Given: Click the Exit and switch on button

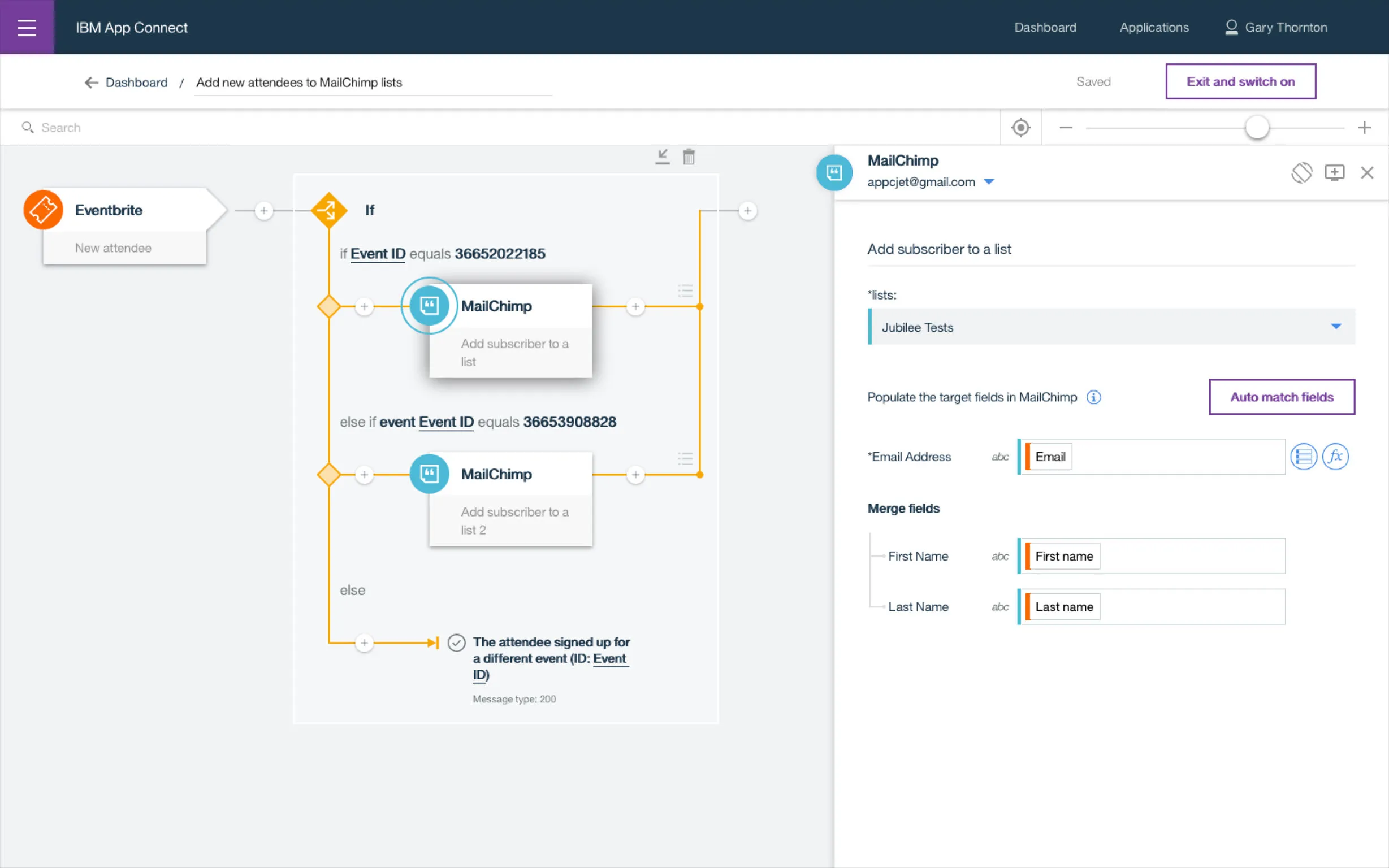Looking at the screenshot, I should [x=1240, y=81].
